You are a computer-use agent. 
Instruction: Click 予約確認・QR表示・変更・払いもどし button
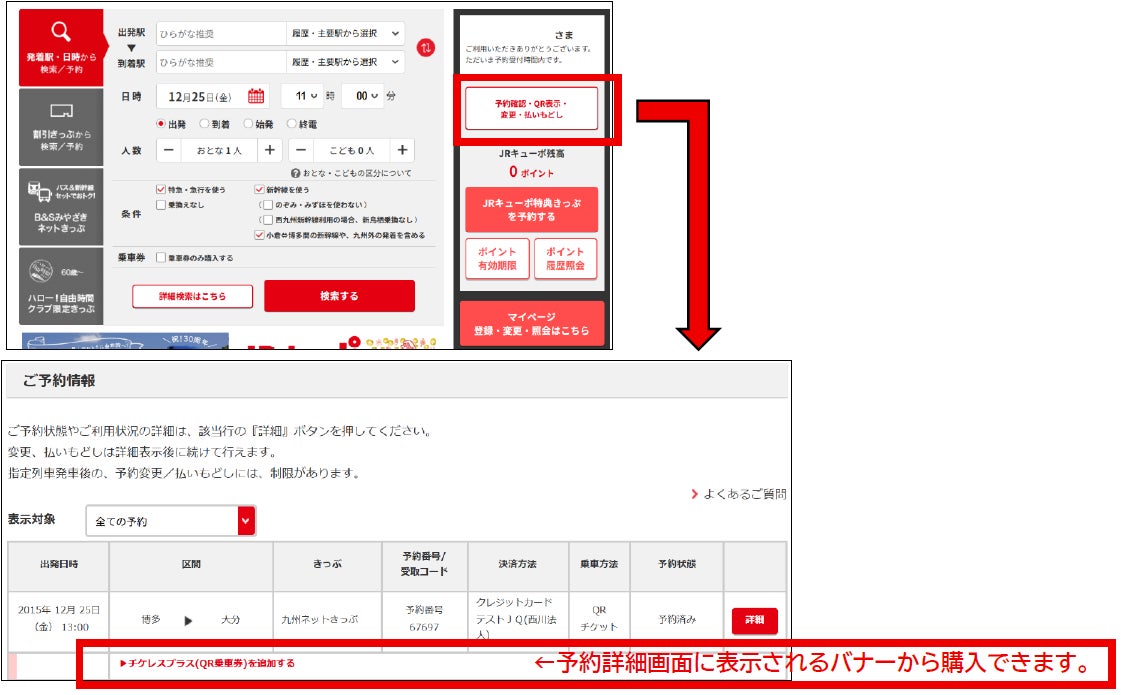coord(531,109)
